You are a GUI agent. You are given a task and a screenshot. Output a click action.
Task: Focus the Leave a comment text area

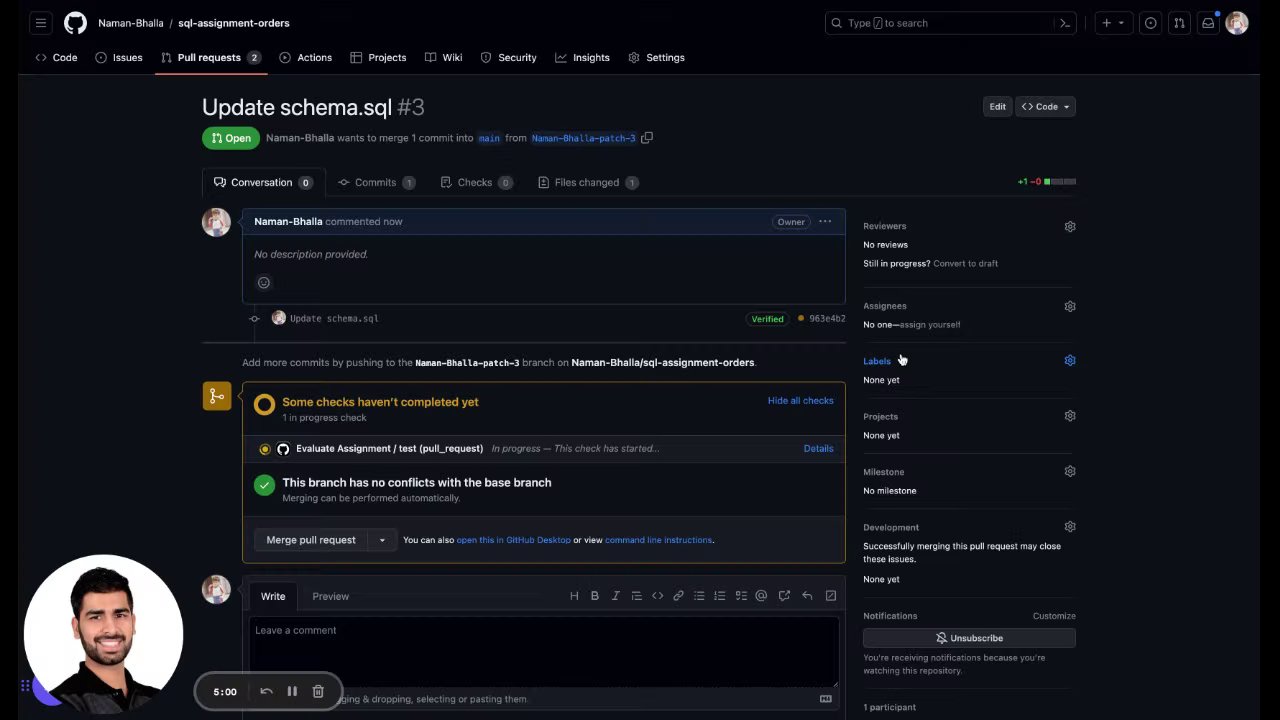(x=544, y=651)
